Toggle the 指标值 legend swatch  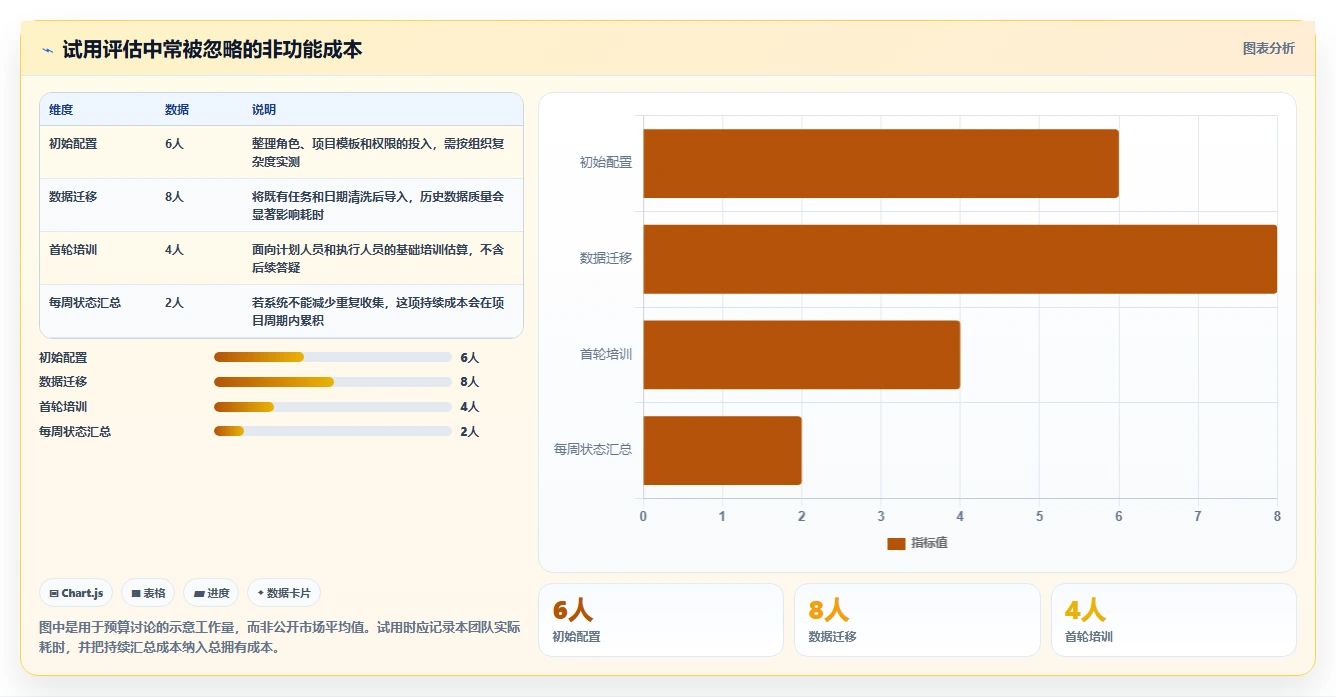coord(896,543)
